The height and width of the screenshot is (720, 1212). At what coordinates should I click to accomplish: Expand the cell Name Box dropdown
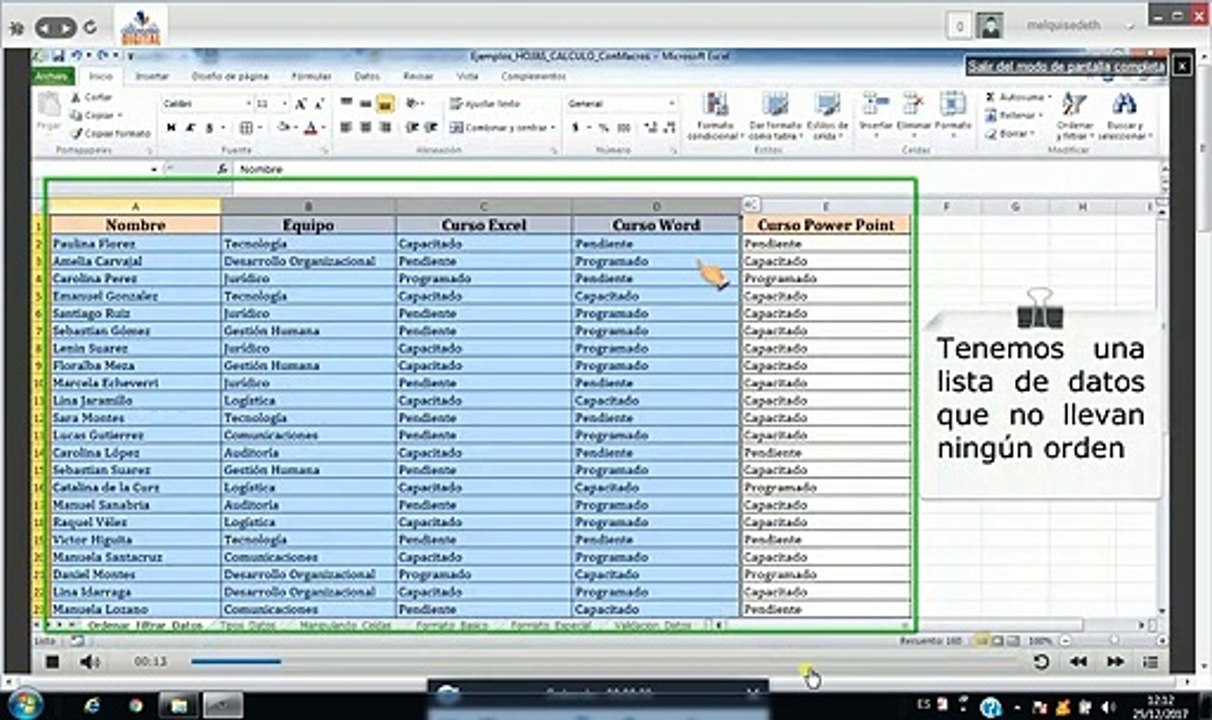point(154,170)
